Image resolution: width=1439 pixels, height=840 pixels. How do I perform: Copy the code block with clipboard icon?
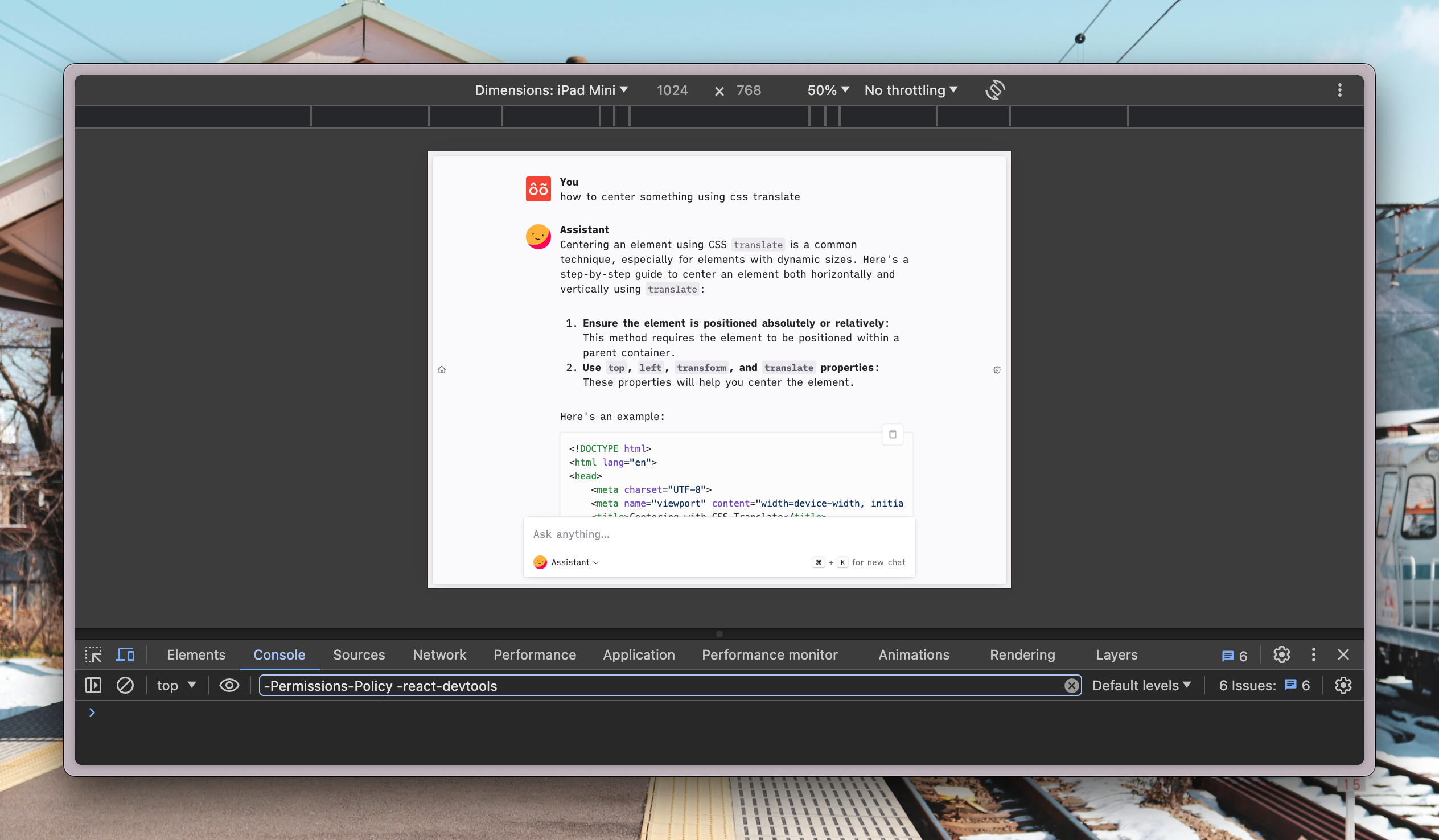[893, 435]
